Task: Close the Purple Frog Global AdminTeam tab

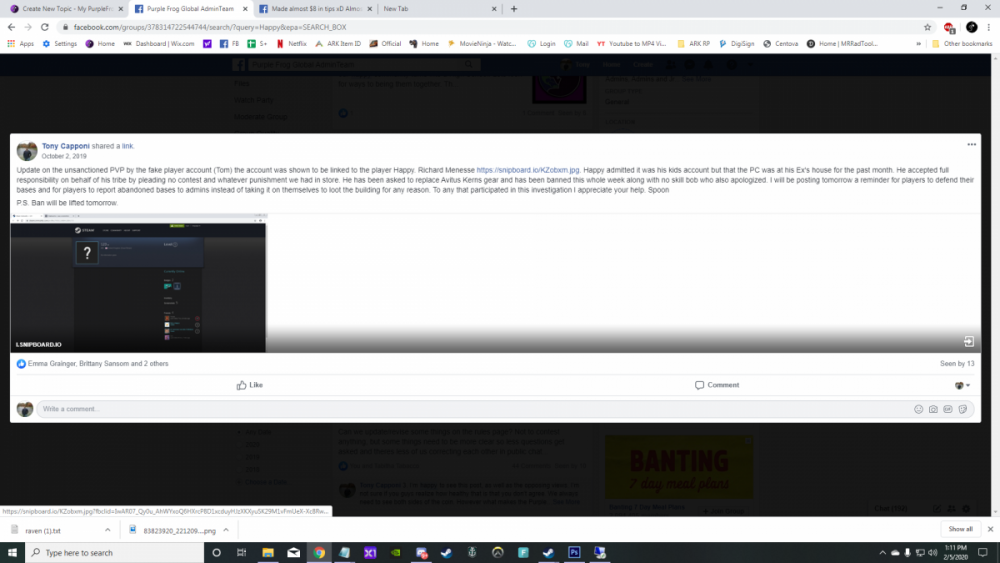Action: 245,9
